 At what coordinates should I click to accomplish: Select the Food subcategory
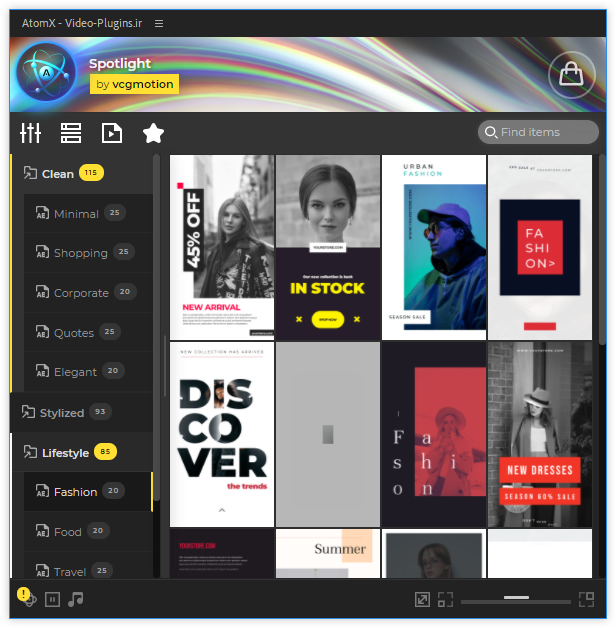(88, 531)
